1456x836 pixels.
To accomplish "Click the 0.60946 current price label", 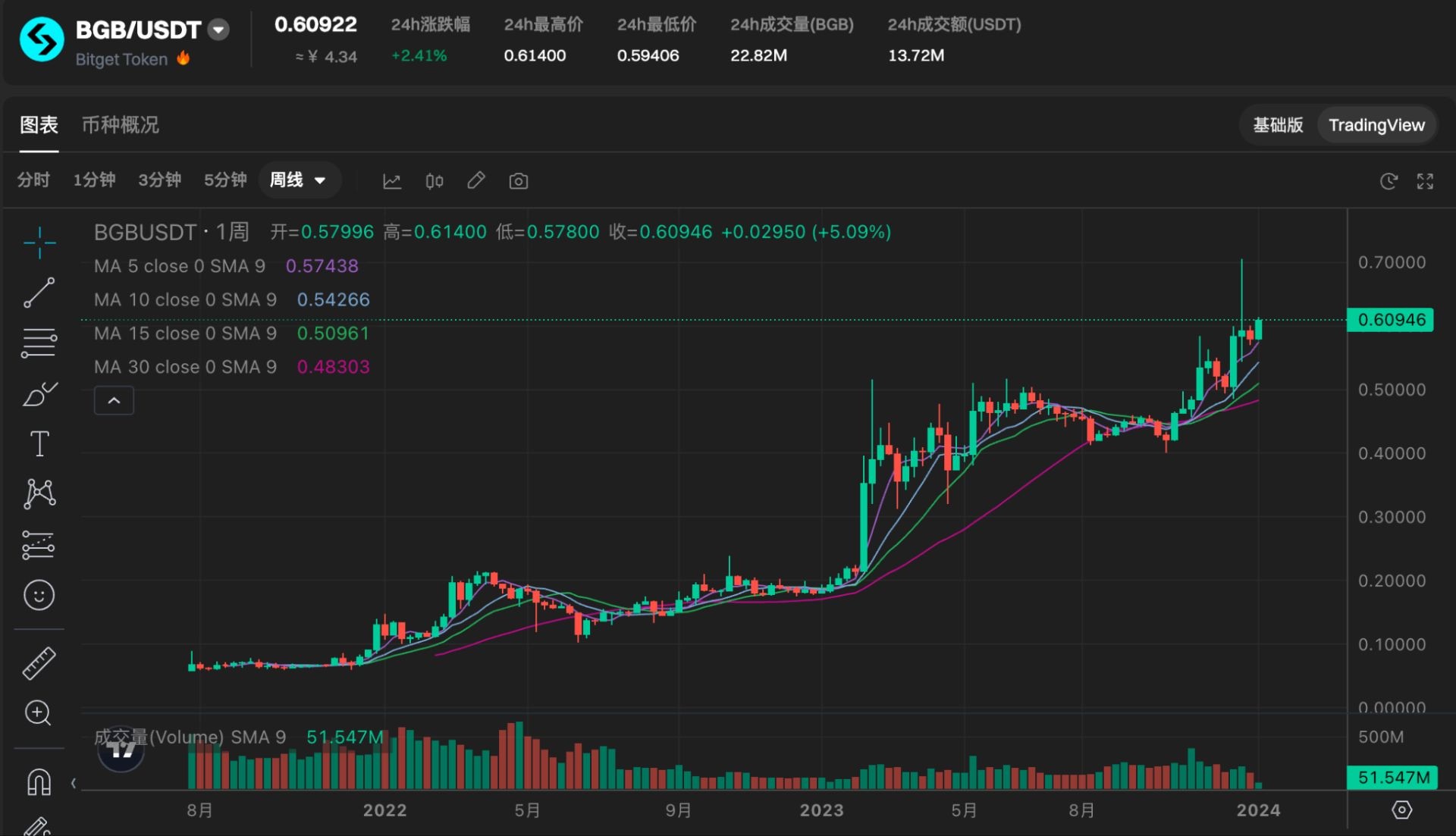I will pyautogui.click(x=1391, y=320).
